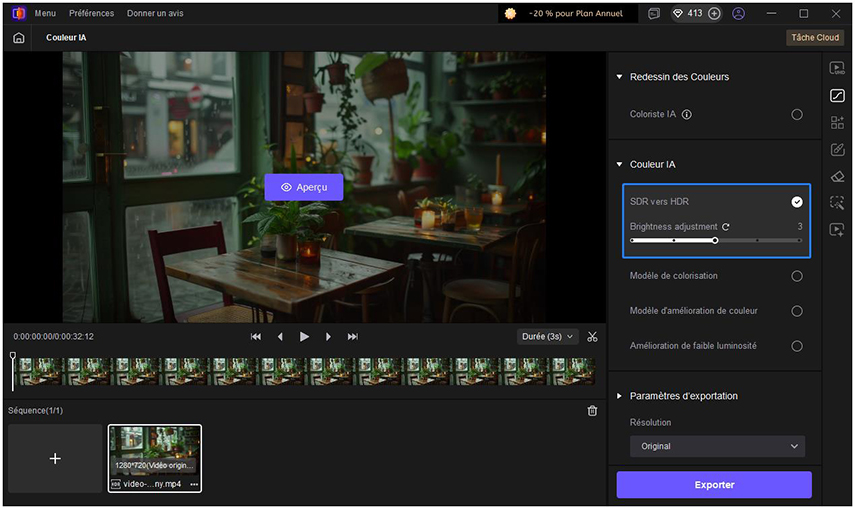Click the Brightness adjustment slider handle
This screenshot has width=855, height=509.
pos(715,241)
